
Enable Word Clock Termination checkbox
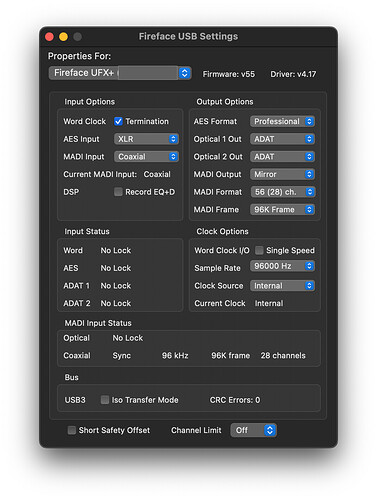pos(118,121)
